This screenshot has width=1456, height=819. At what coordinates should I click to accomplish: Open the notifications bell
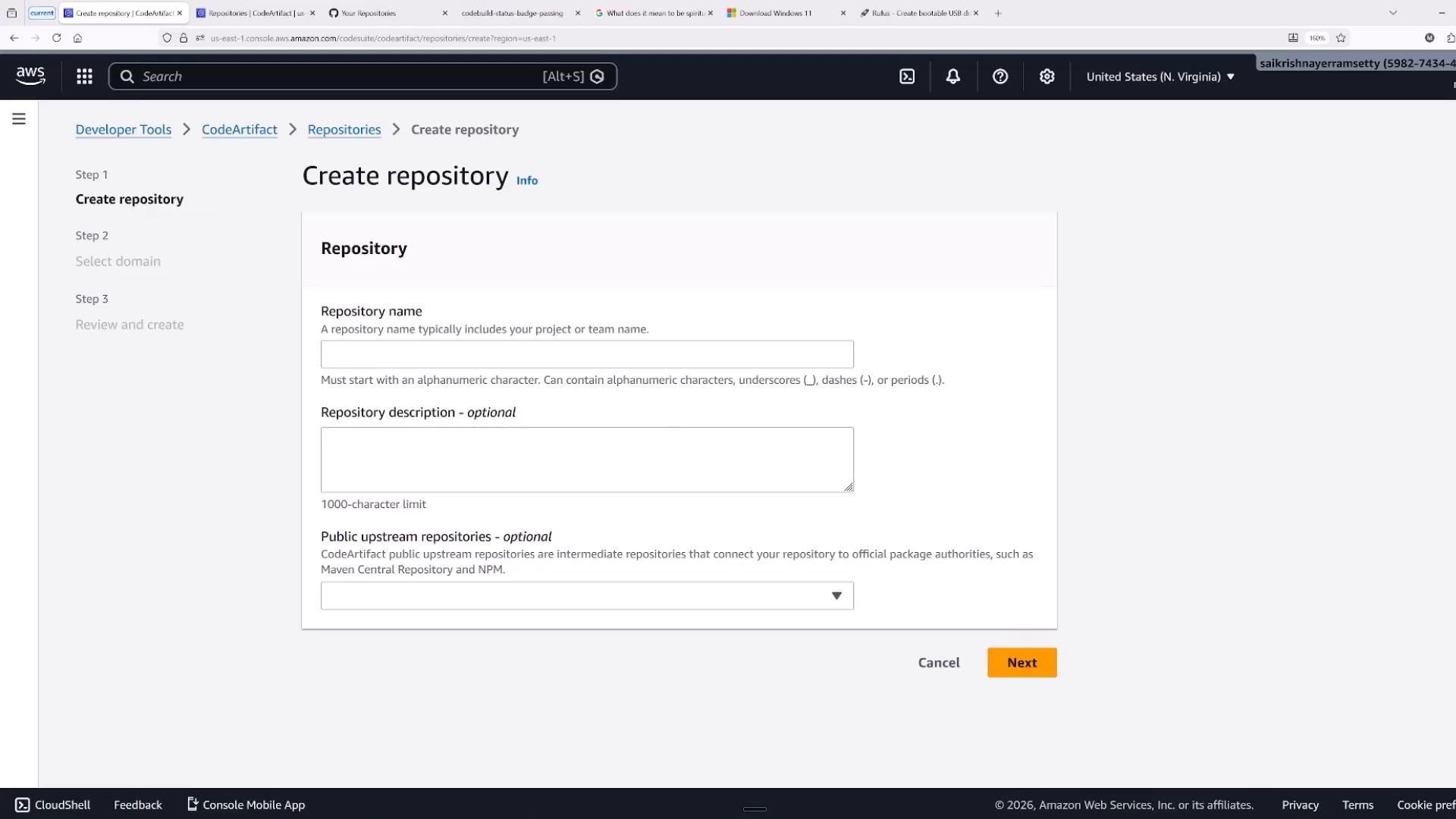pyautogui.click(x=953, y=77)
